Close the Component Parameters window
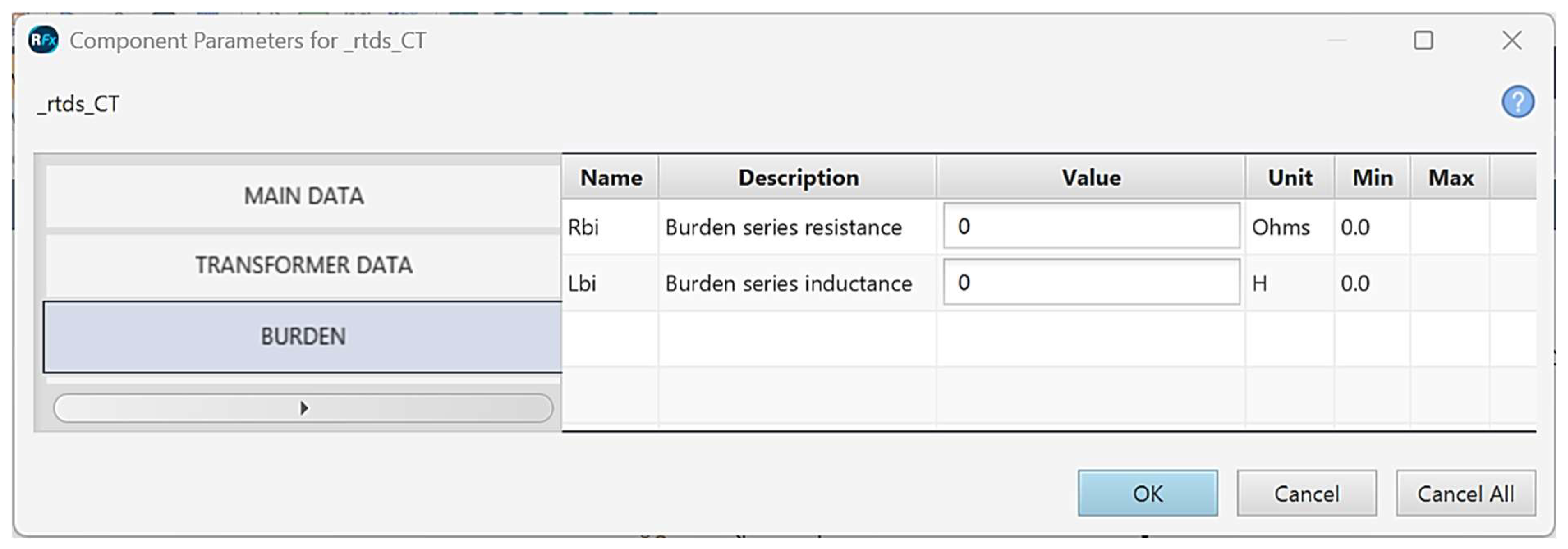Viewport: 1568px width, 549px height. point(1511,41)
